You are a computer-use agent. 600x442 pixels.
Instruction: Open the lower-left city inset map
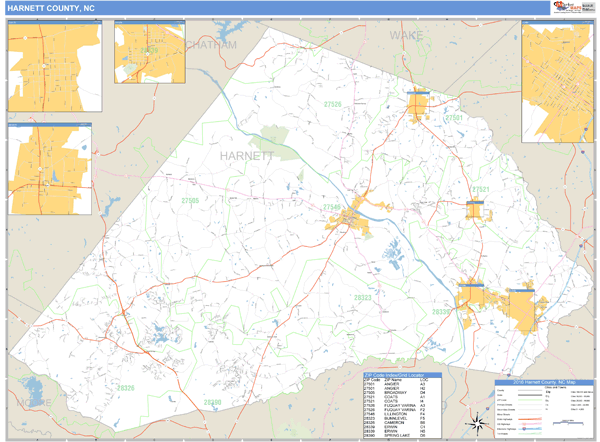pyautogui.click(x=48, y=170)
